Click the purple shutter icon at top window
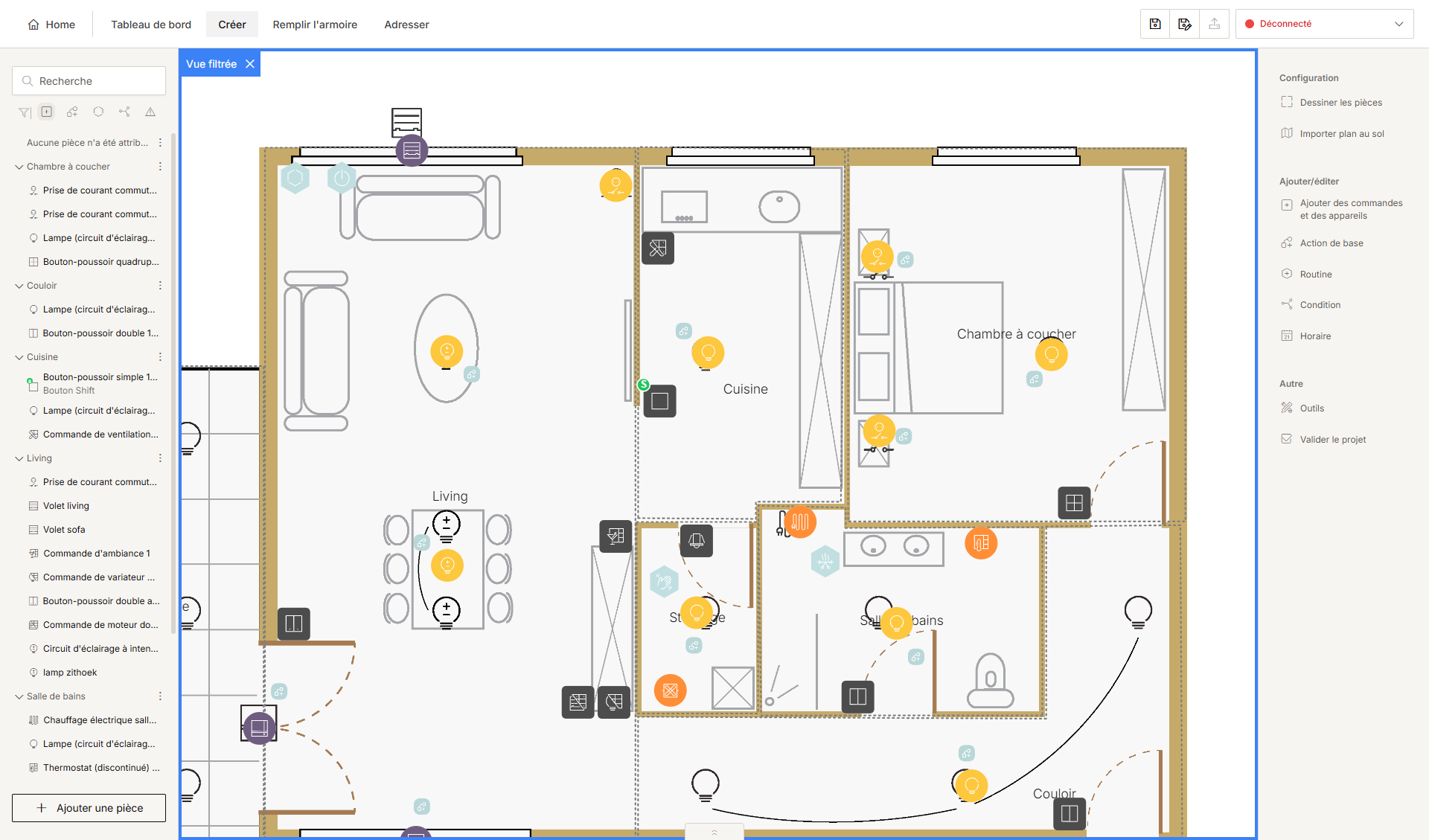Viewport: 1429px width, 840px height. tap(412, 150)
